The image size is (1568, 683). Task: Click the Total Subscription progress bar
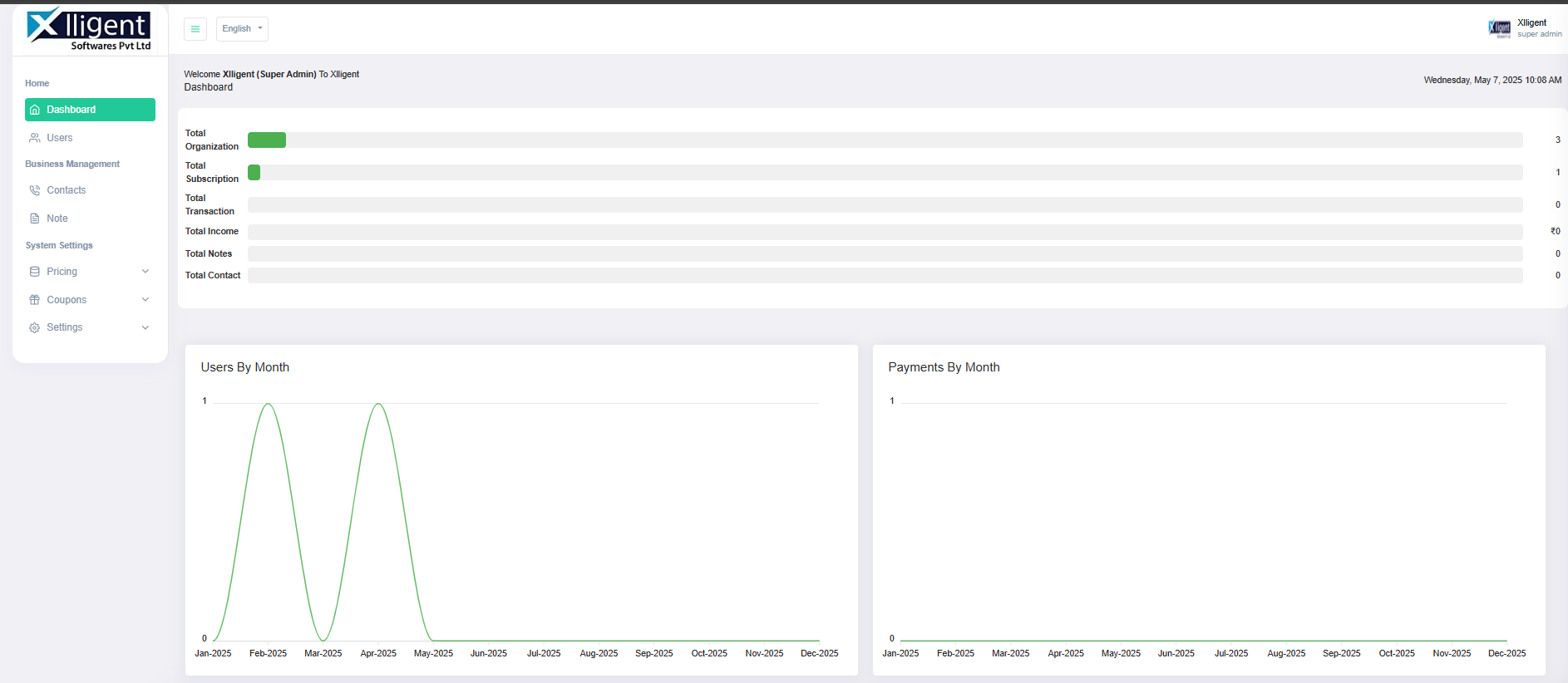pos(885,172)
